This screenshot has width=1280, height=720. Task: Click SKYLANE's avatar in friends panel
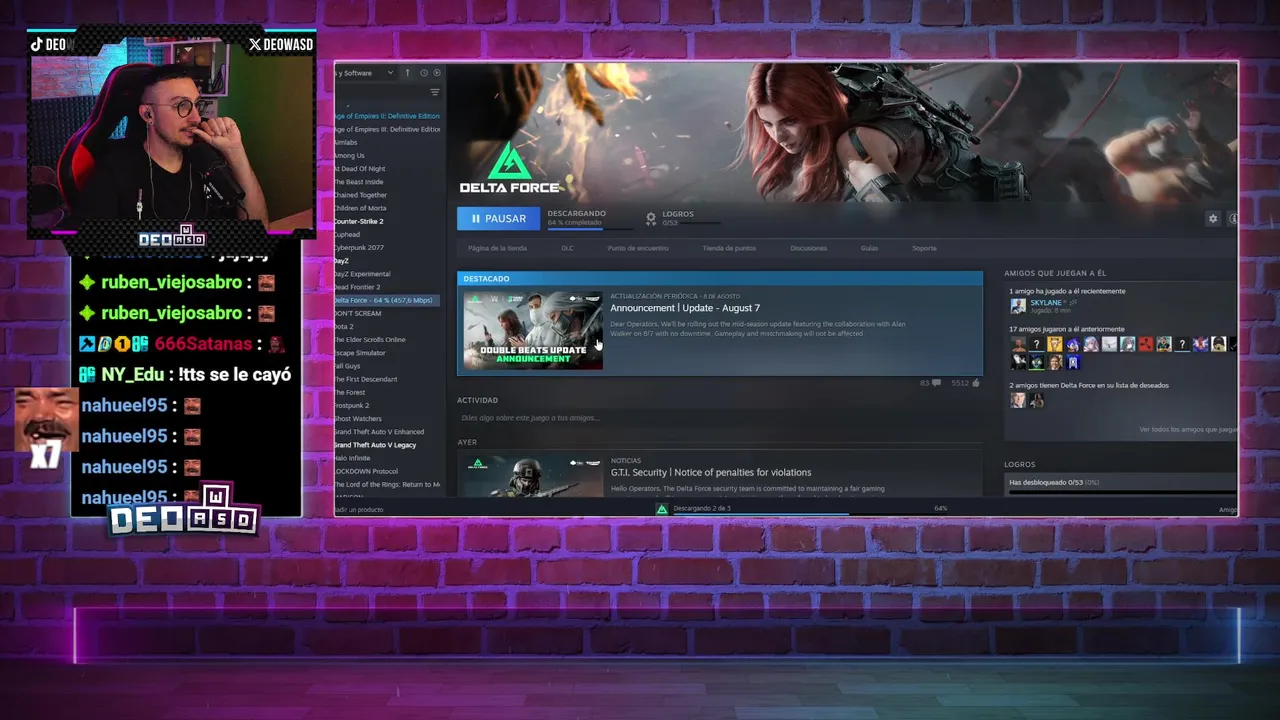click(x=1018, y=306)
